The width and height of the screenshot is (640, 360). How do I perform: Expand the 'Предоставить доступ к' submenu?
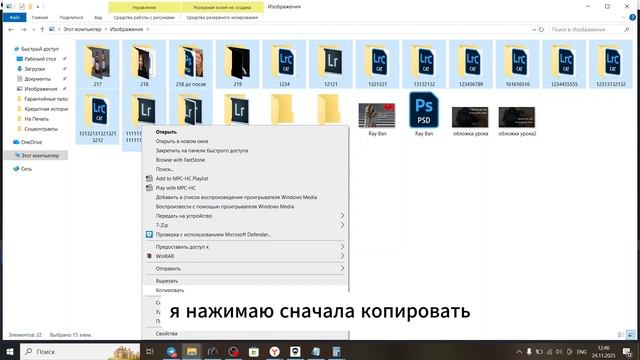(x=246, y=247)
